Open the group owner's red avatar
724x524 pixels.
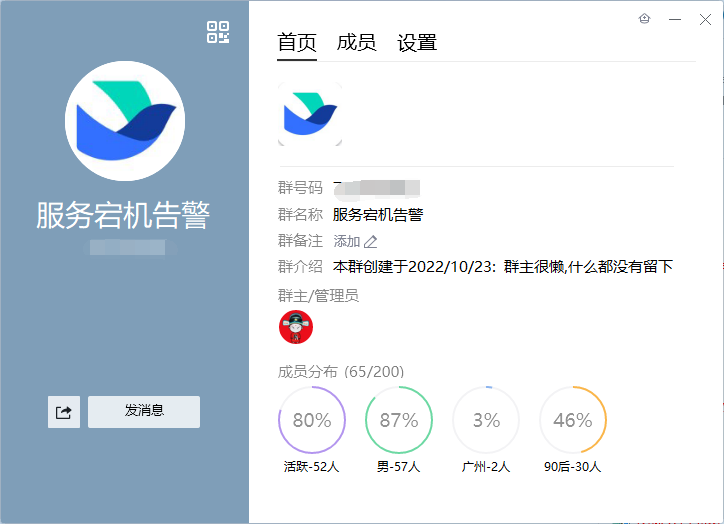click(x=296, y=327)
